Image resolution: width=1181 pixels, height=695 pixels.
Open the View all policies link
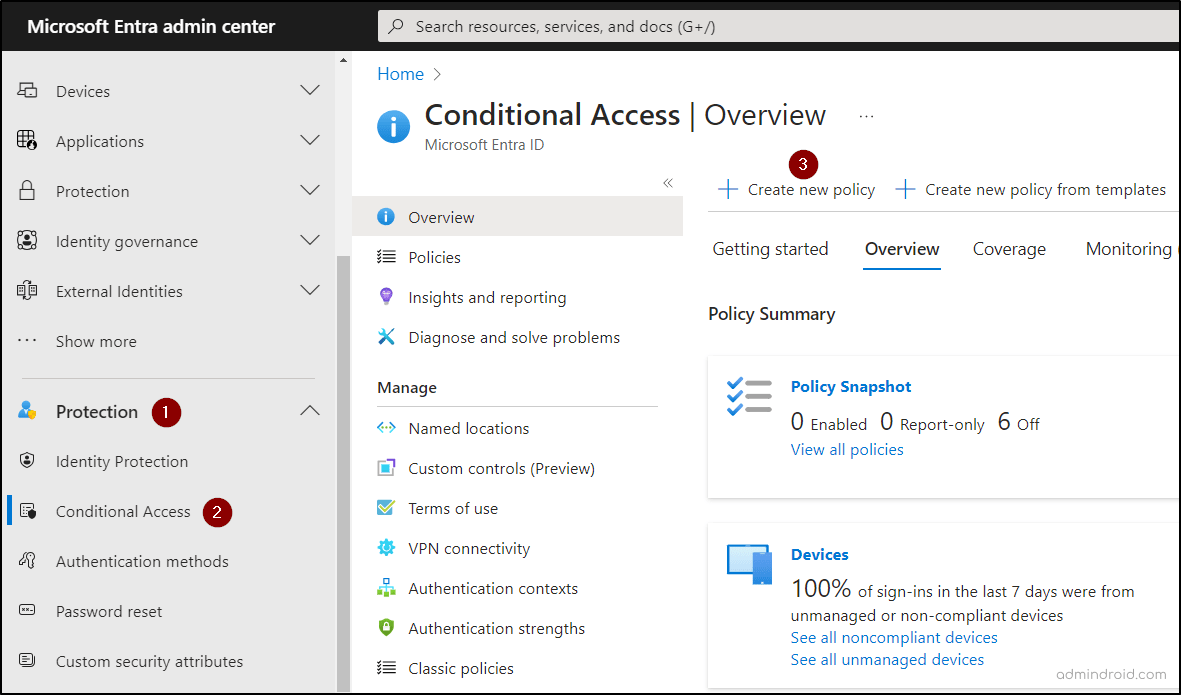847,450
